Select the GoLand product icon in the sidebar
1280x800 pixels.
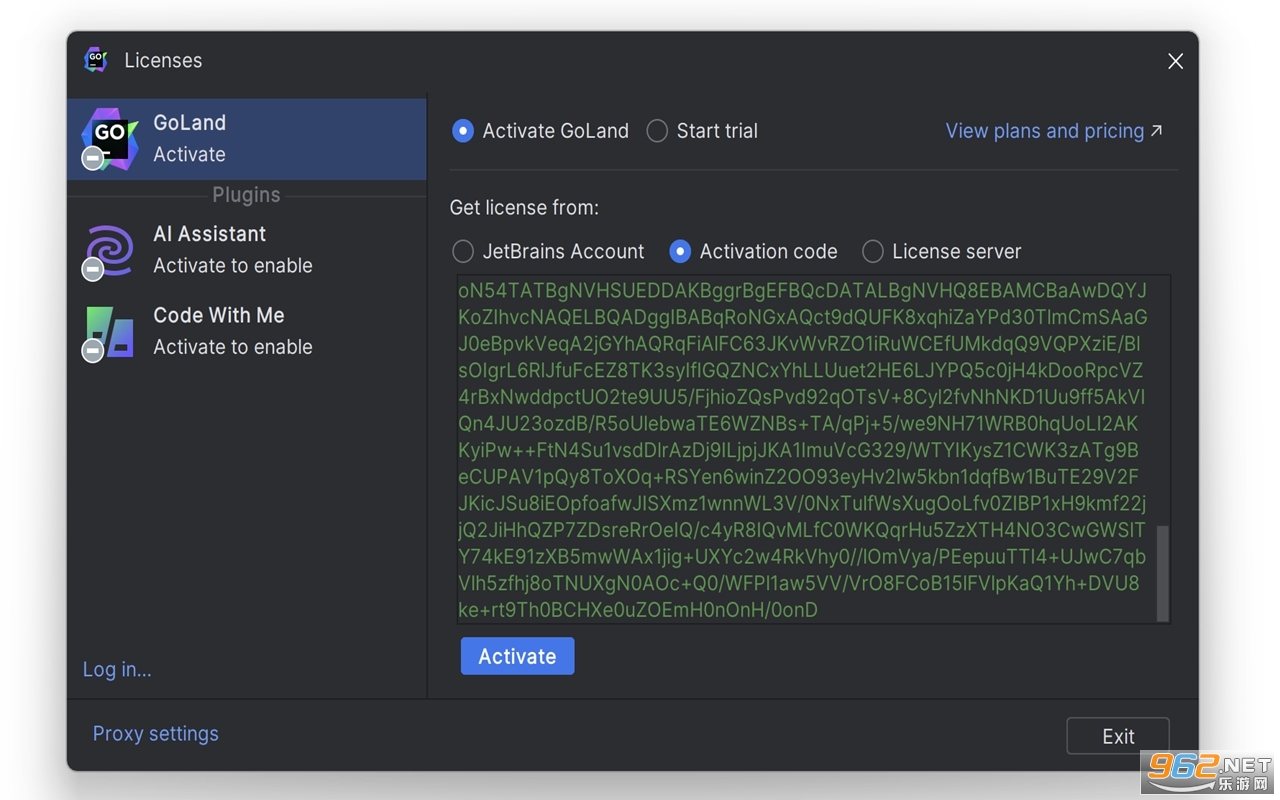pyautogui.click(x=110, y=139)
